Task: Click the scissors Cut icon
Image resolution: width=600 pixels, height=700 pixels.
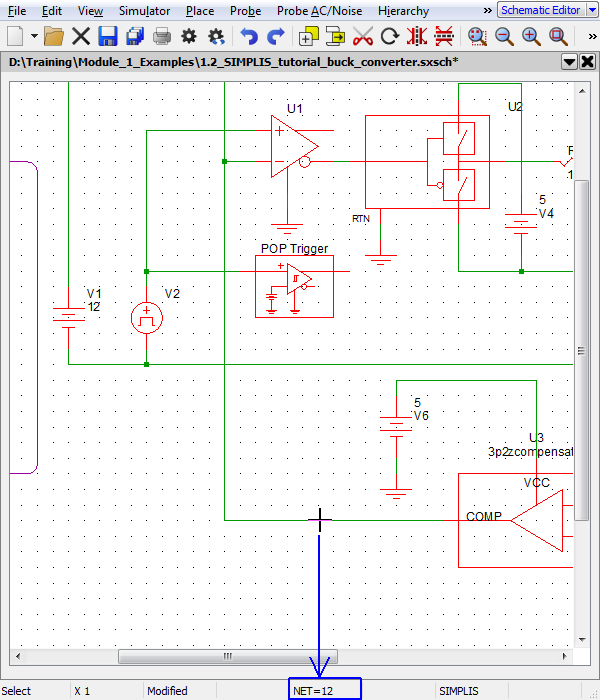Action: (363, 37)
